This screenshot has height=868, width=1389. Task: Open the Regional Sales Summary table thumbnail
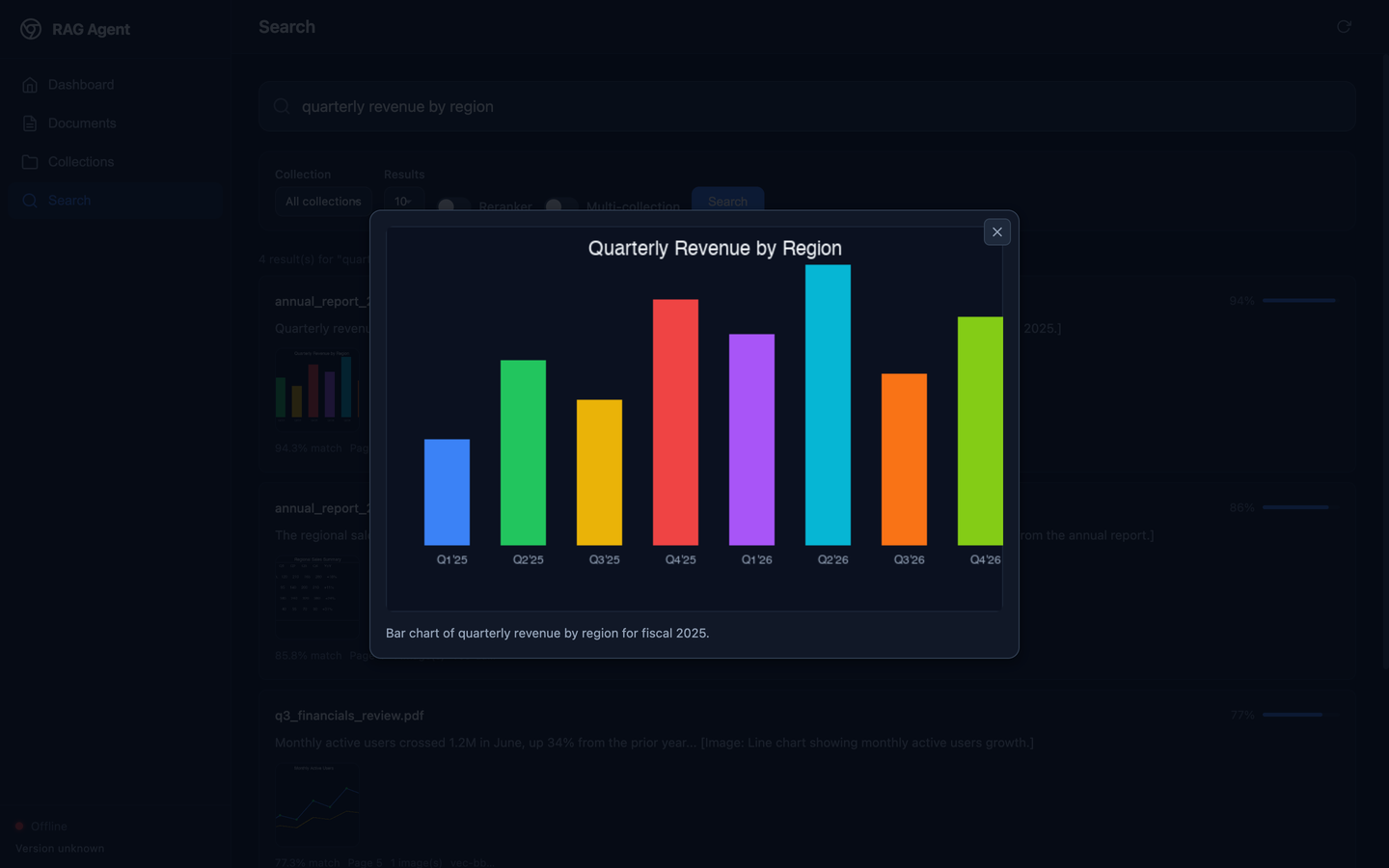[316, 594]
